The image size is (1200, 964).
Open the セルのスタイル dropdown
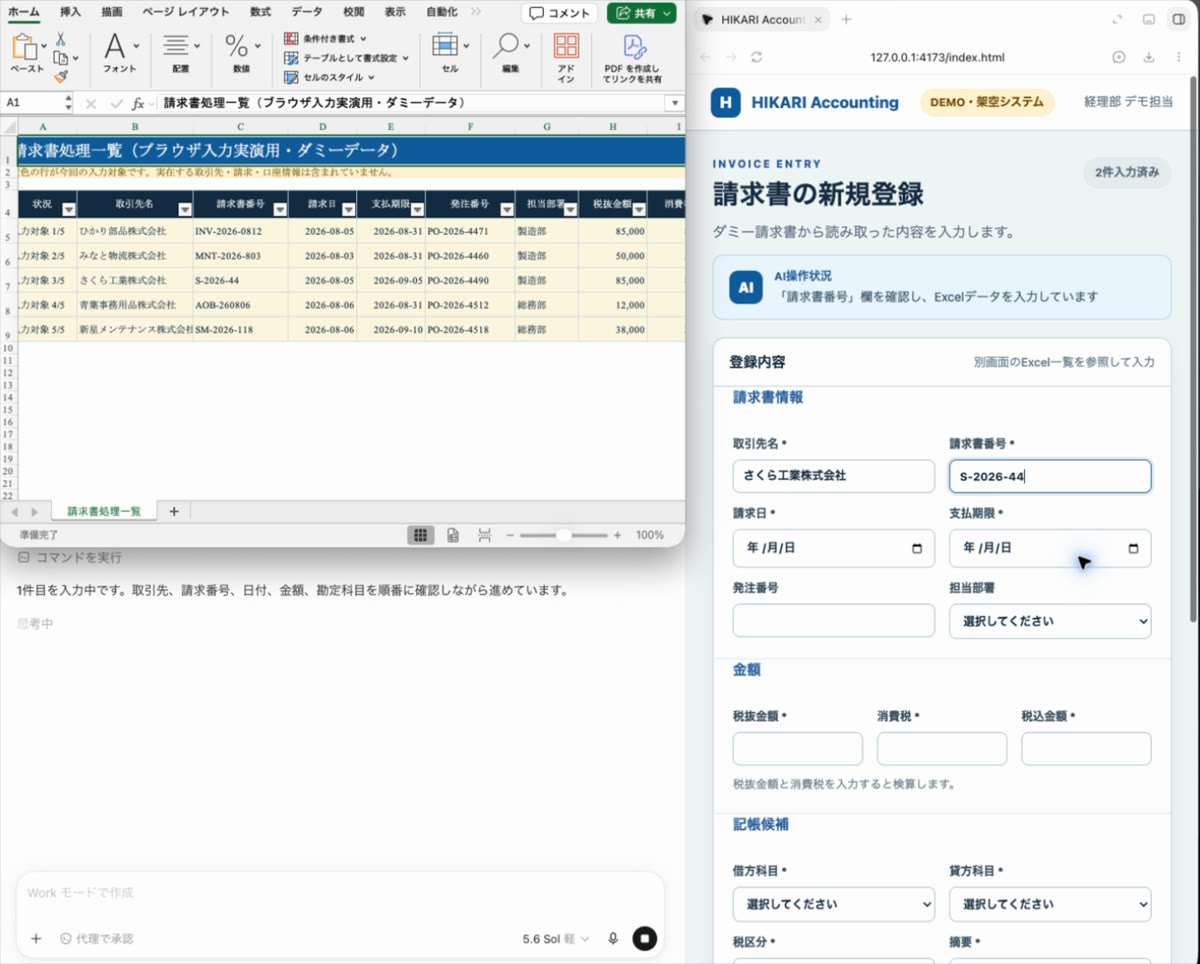coord(329,77)
